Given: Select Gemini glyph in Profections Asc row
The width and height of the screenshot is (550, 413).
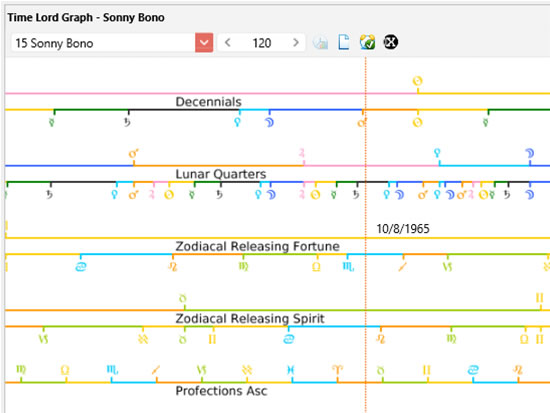Looking at the screenshot, I should click(x=427, y=370).
